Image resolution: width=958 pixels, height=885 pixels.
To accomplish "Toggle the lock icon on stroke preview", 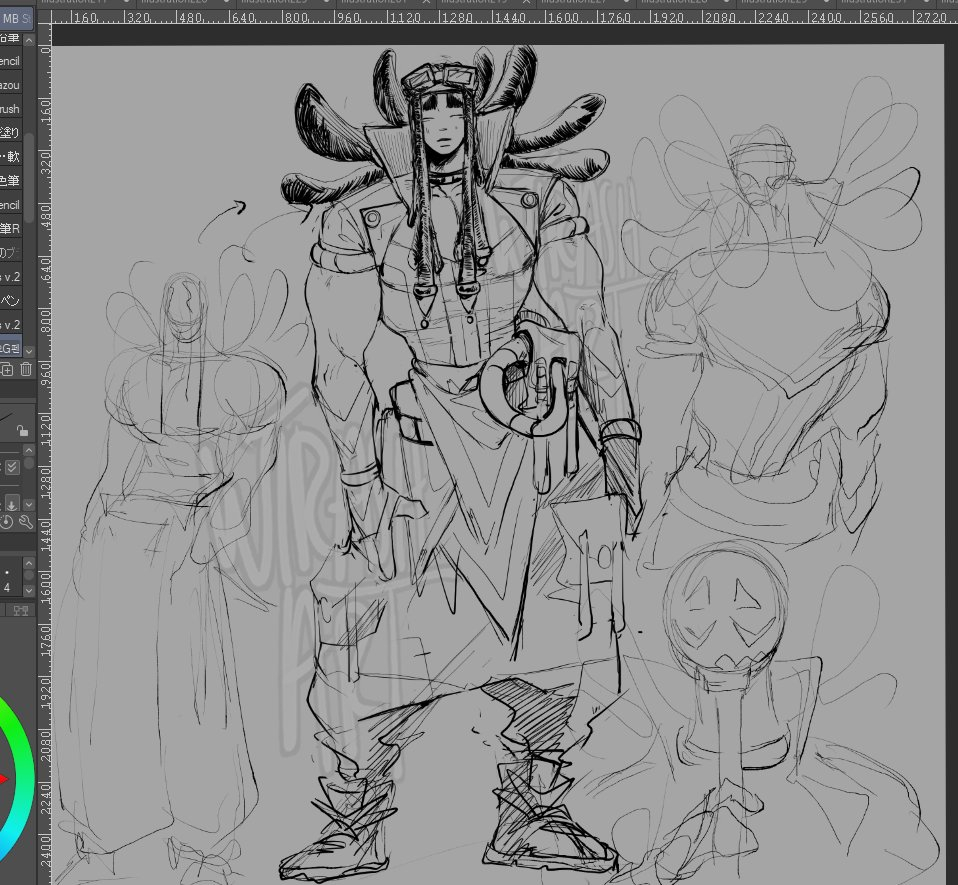I will pyautogui.click(x=22, y=429).
